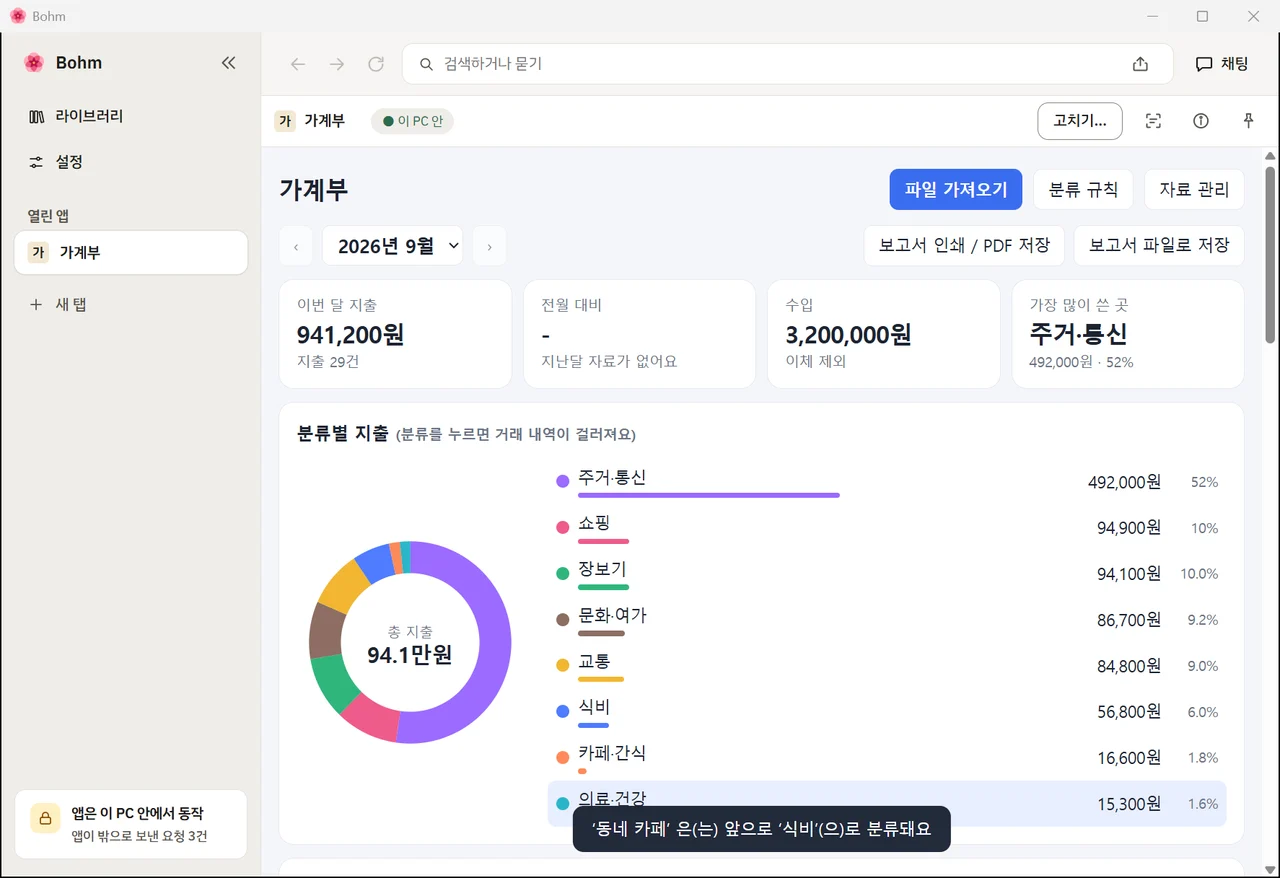Click the 고치기... button
Screen dimensions: 1280x878
1080,121
